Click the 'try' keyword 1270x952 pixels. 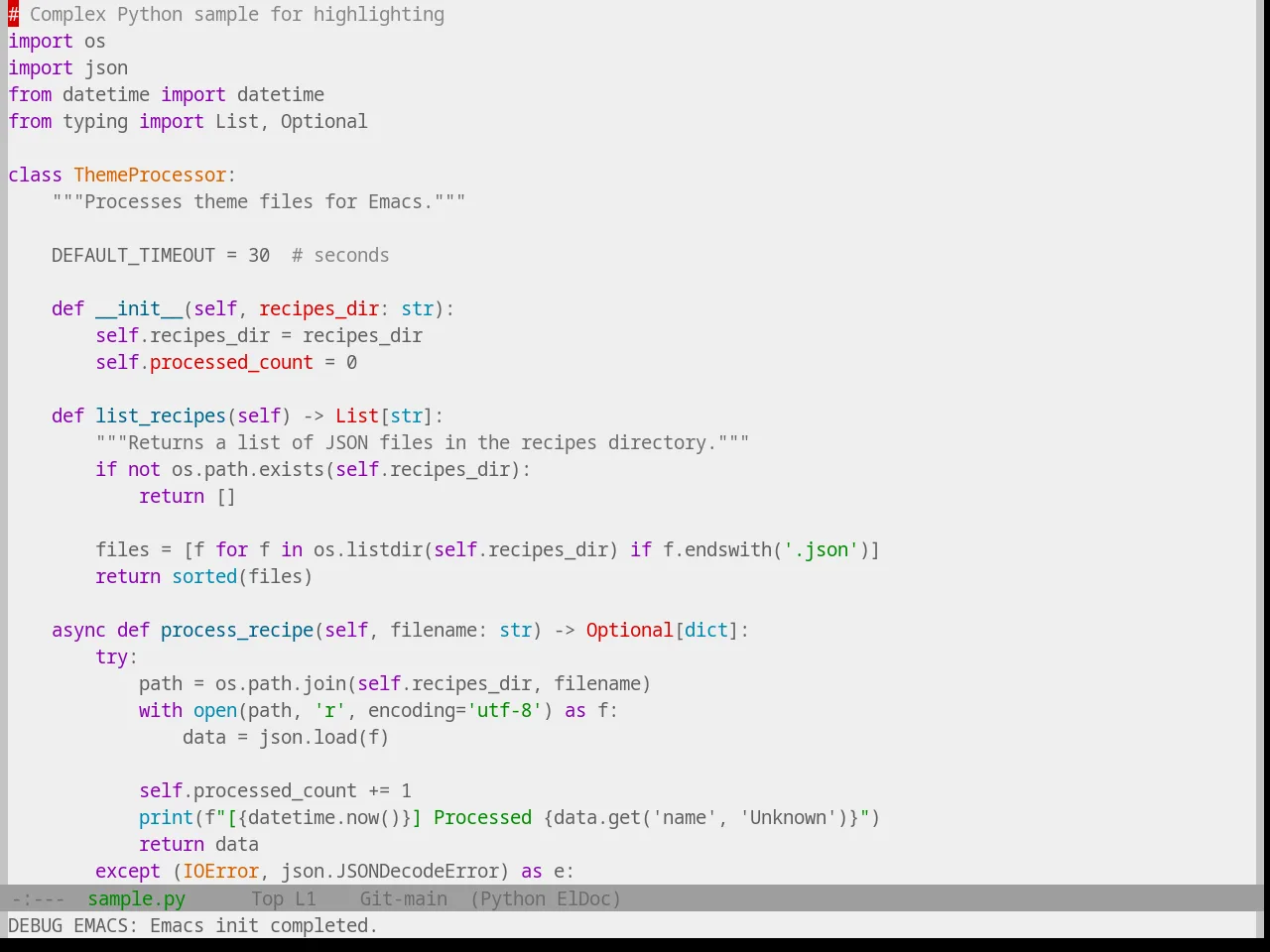point(111,656)
